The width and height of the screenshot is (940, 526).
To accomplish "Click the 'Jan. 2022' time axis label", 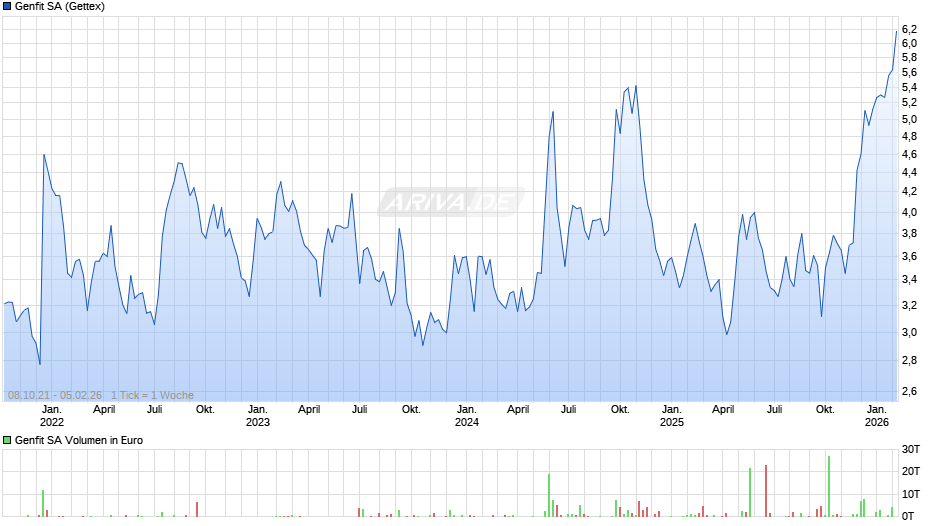I will (52, 416).
